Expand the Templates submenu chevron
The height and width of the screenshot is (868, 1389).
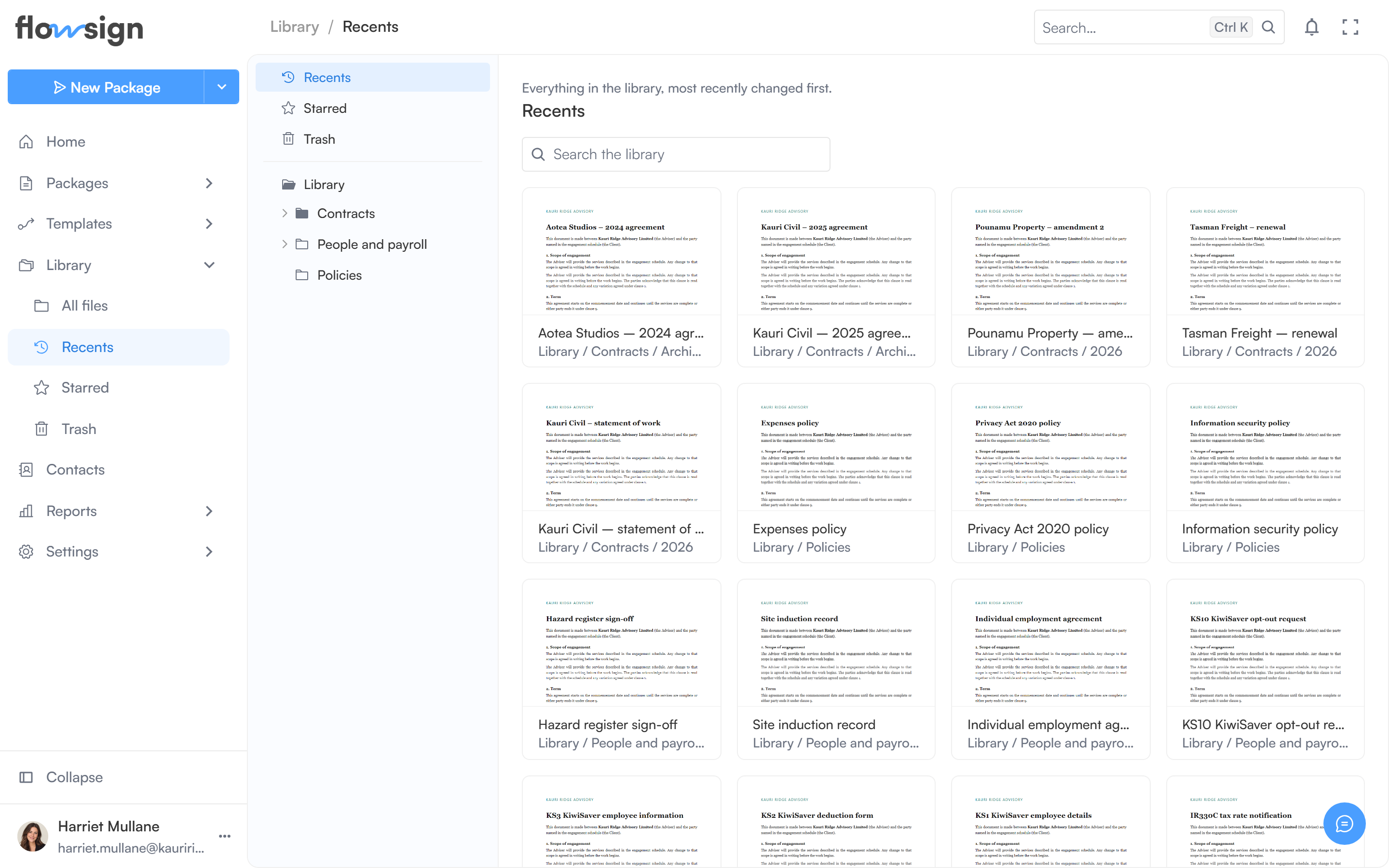click(209, 224)
